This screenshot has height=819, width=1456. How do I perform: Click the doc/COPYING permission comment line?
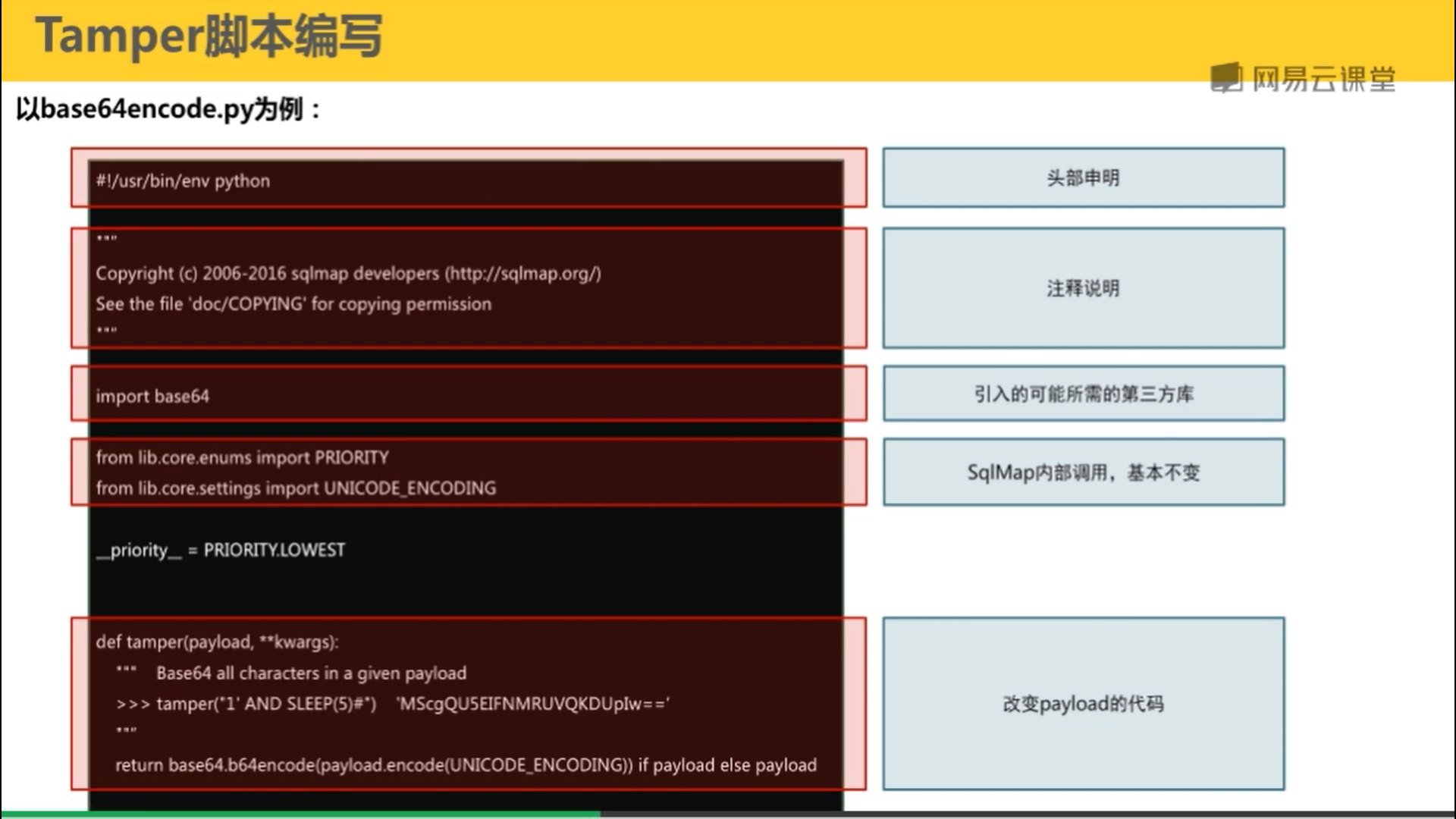293,304
